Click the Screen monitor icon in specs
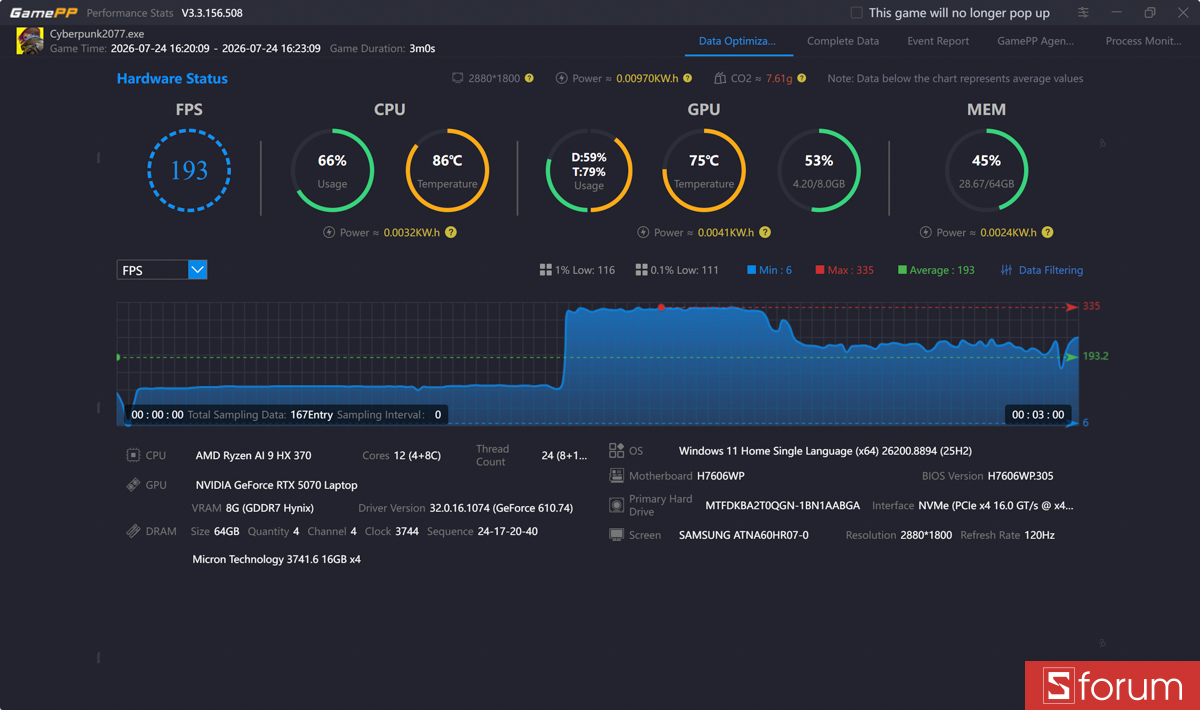The image size is (1200, 710). (x=616, y=535)
